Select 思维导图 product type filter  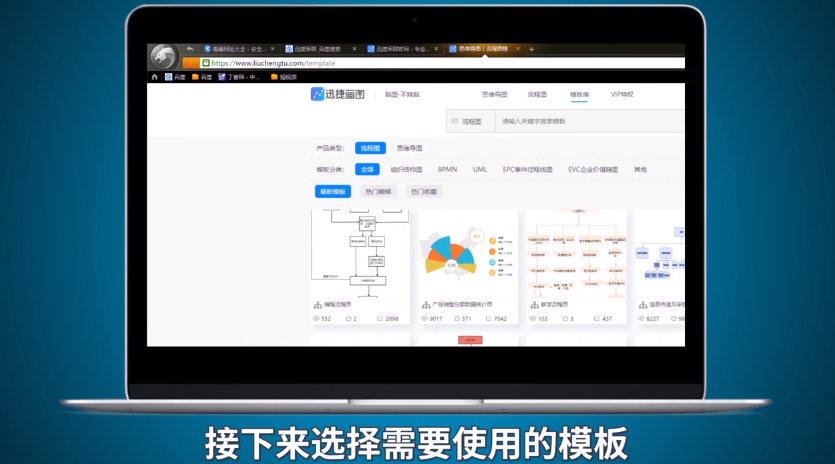pos(410,148)
